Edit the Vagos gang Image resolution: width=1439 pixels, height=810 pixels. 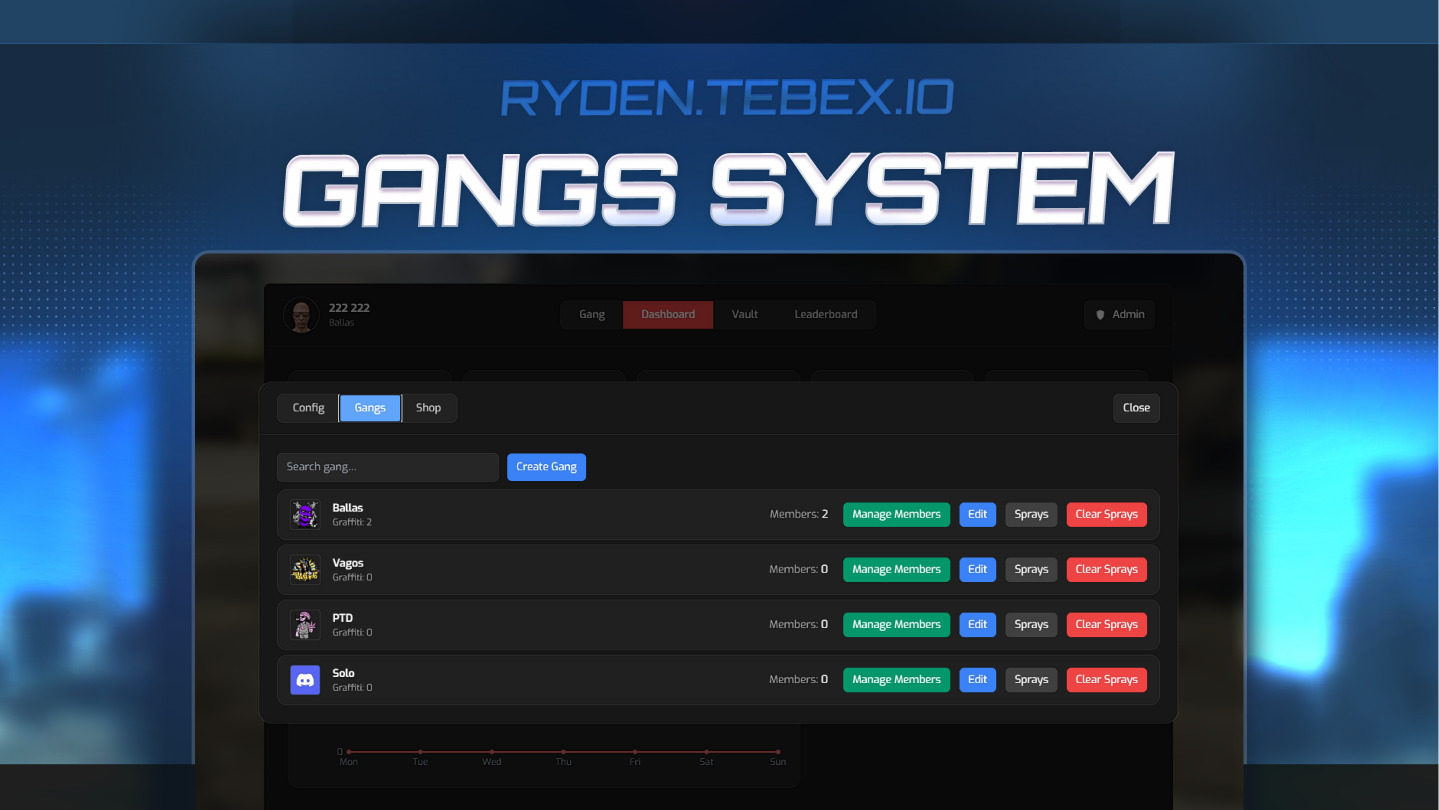point(978,570)
